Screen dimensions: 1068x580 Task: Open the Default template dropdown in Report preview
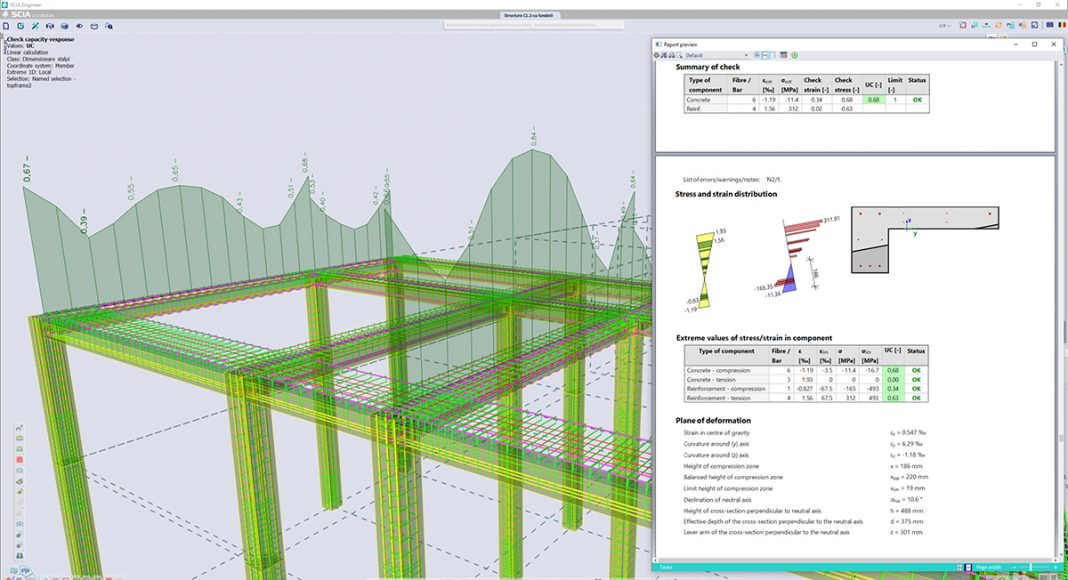coord(713,55)
